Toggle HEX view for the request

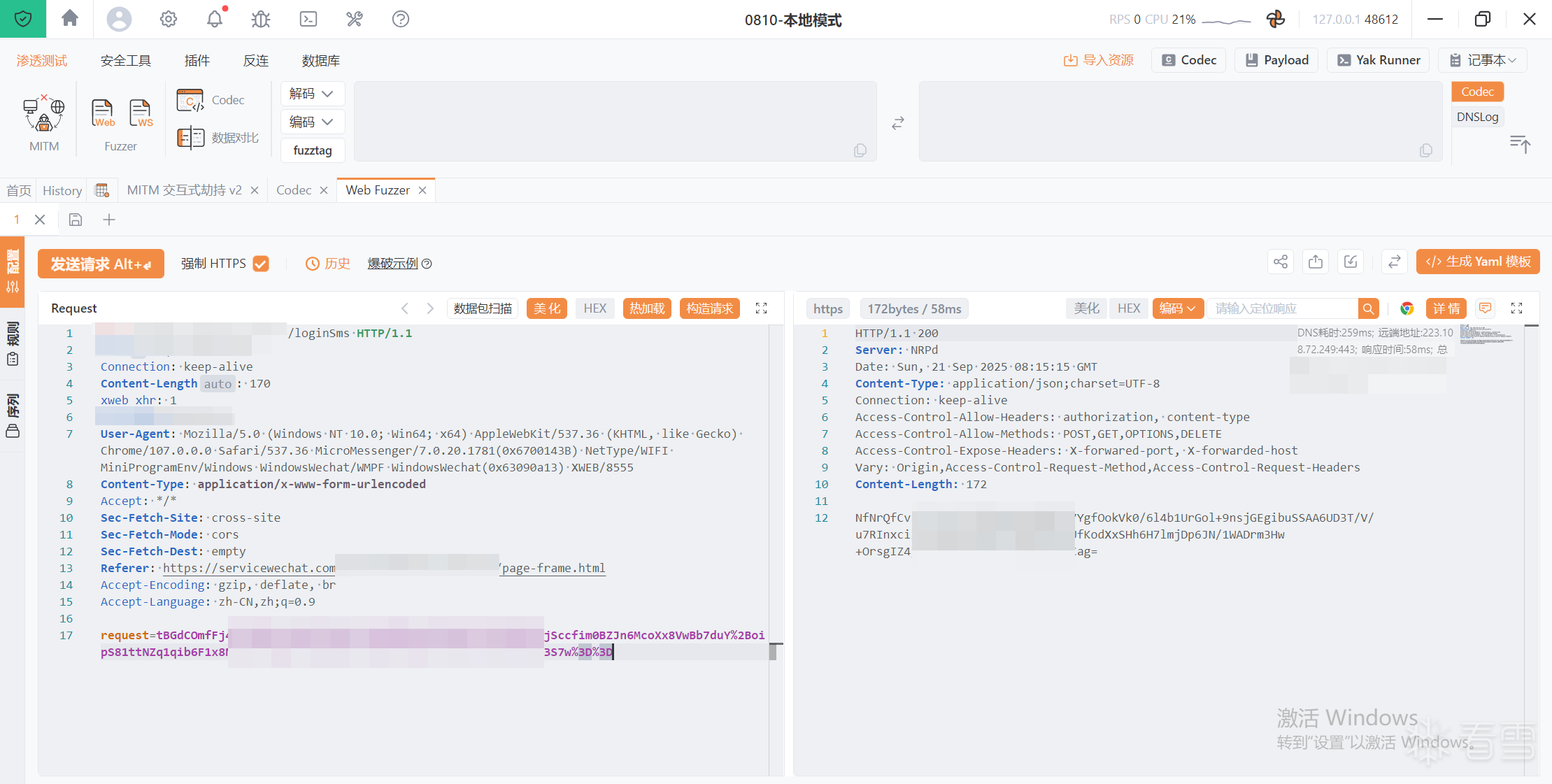[x=595, y=308]
